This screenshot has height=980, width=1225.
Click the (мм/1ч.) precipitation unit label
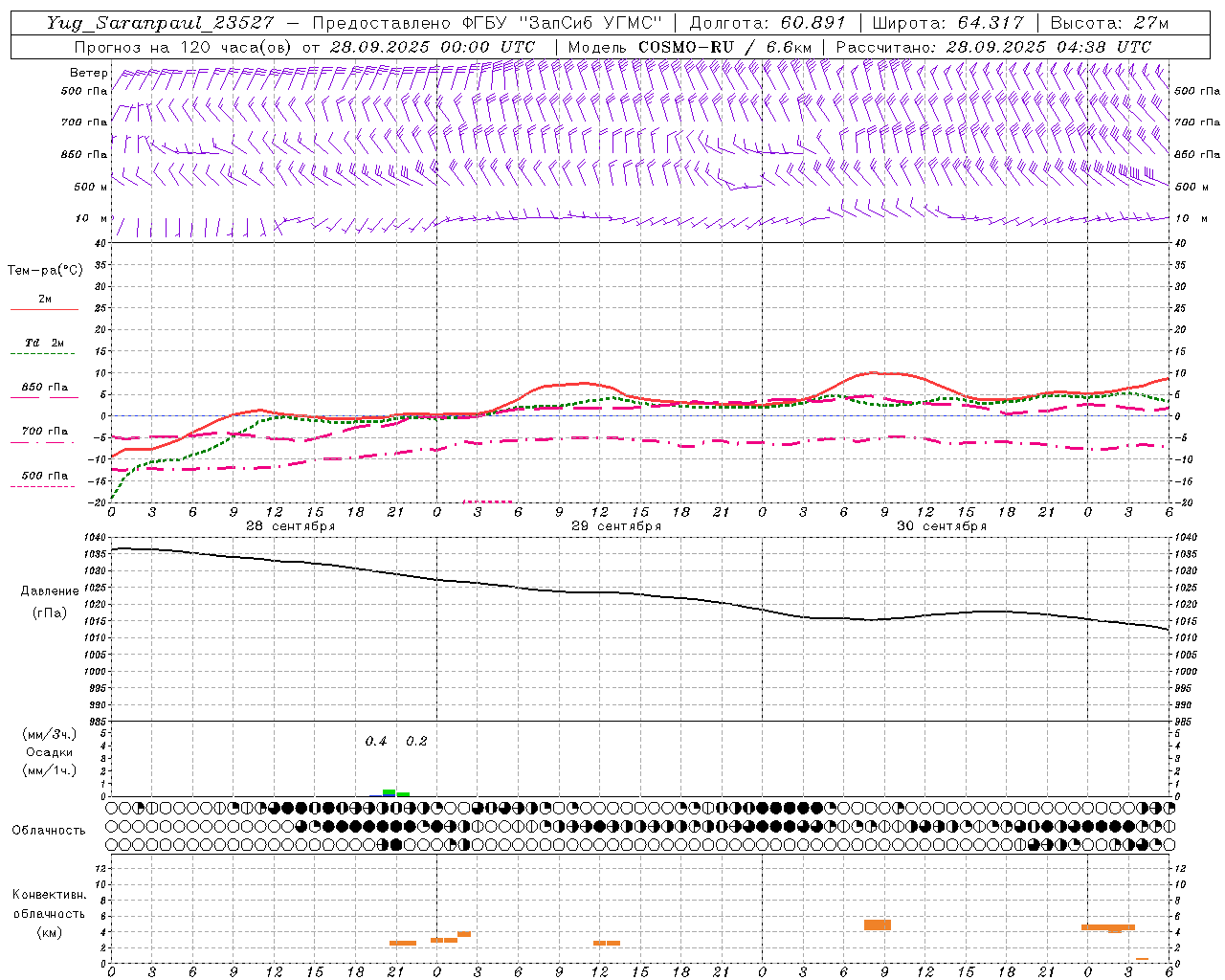point(50,770)
